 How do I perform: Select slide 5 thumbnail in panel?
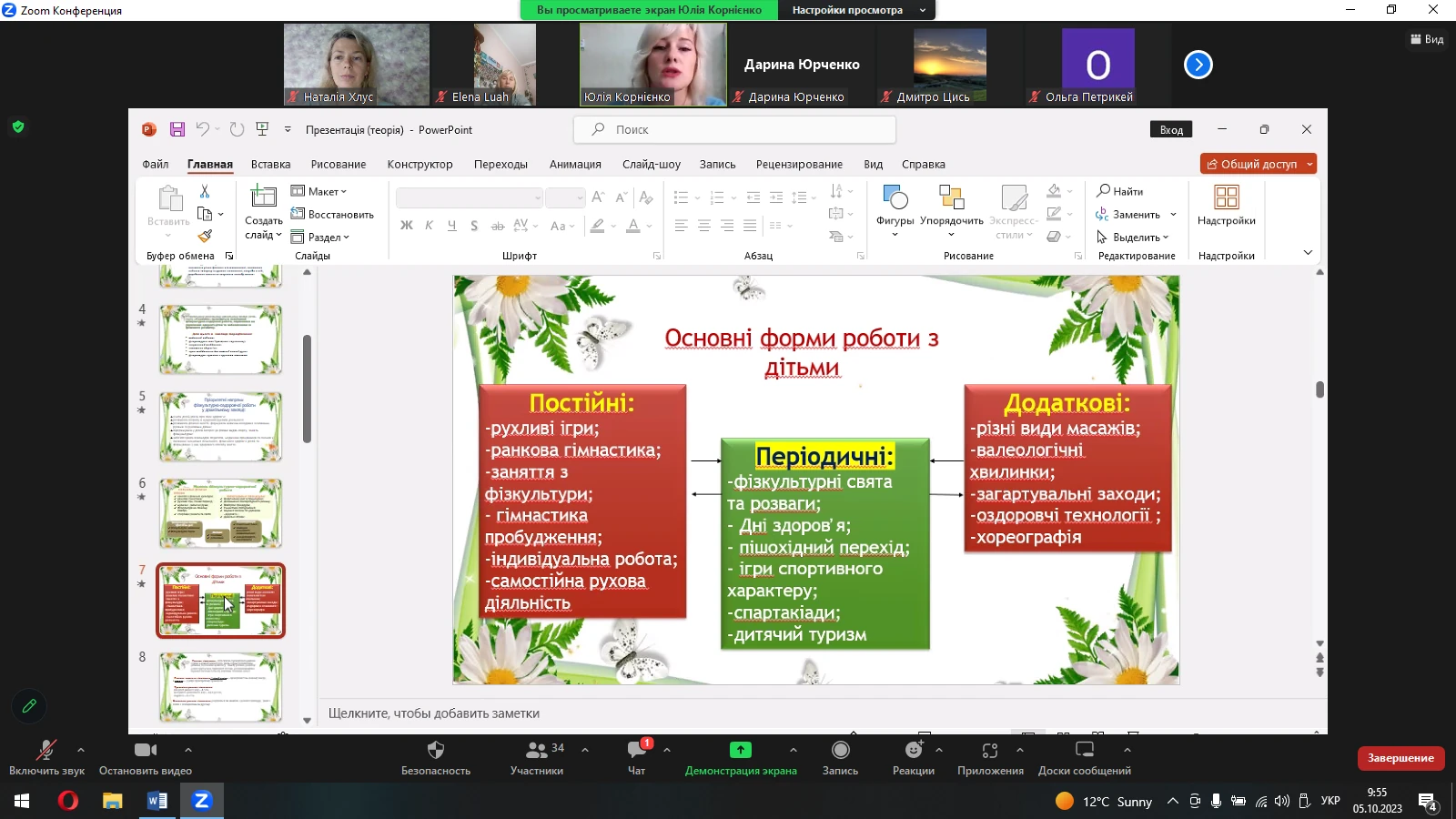pos(220,426)
